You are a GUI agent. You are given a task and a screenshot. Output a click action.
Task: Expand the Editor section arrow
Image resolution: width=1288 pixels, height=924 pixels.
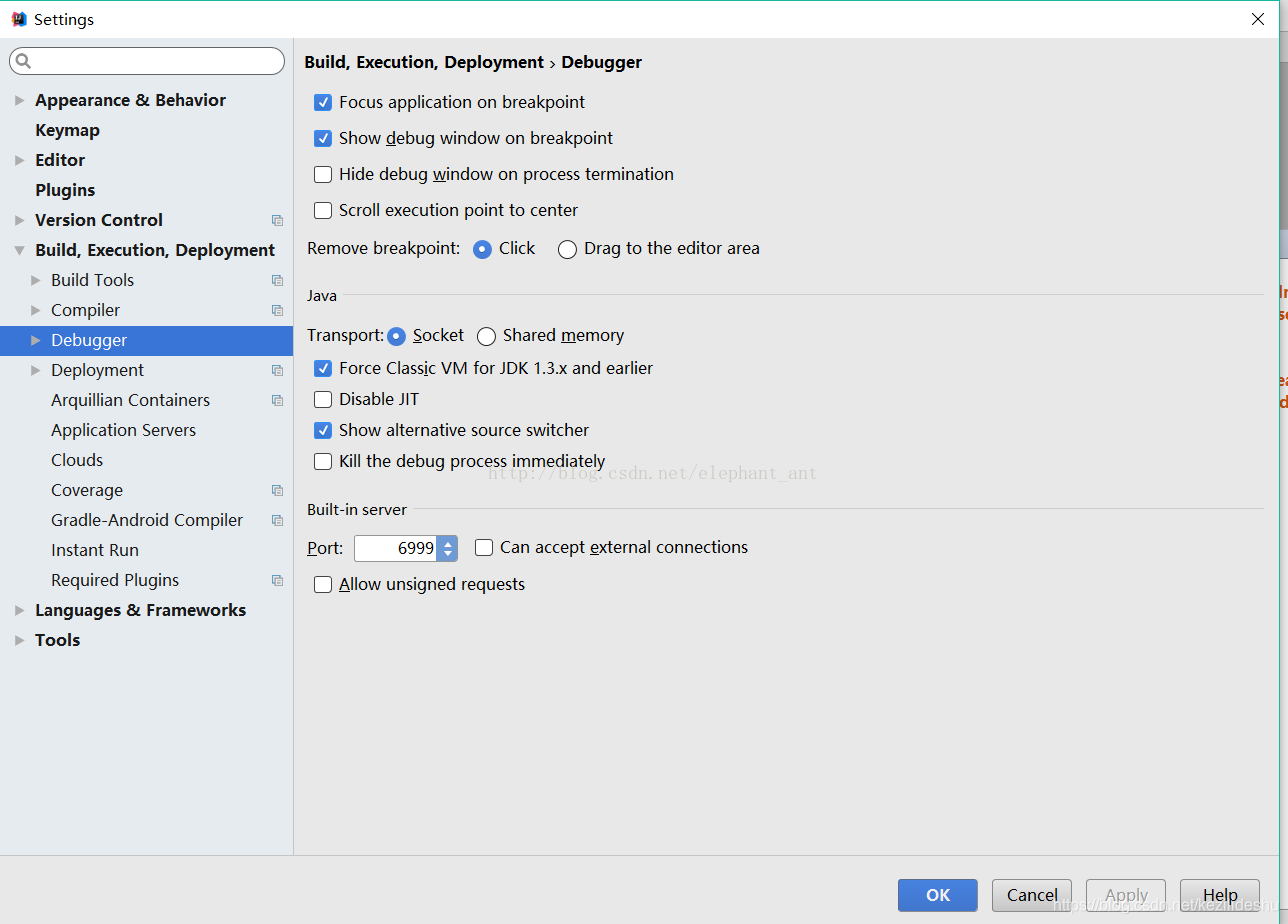coord(19,160)
